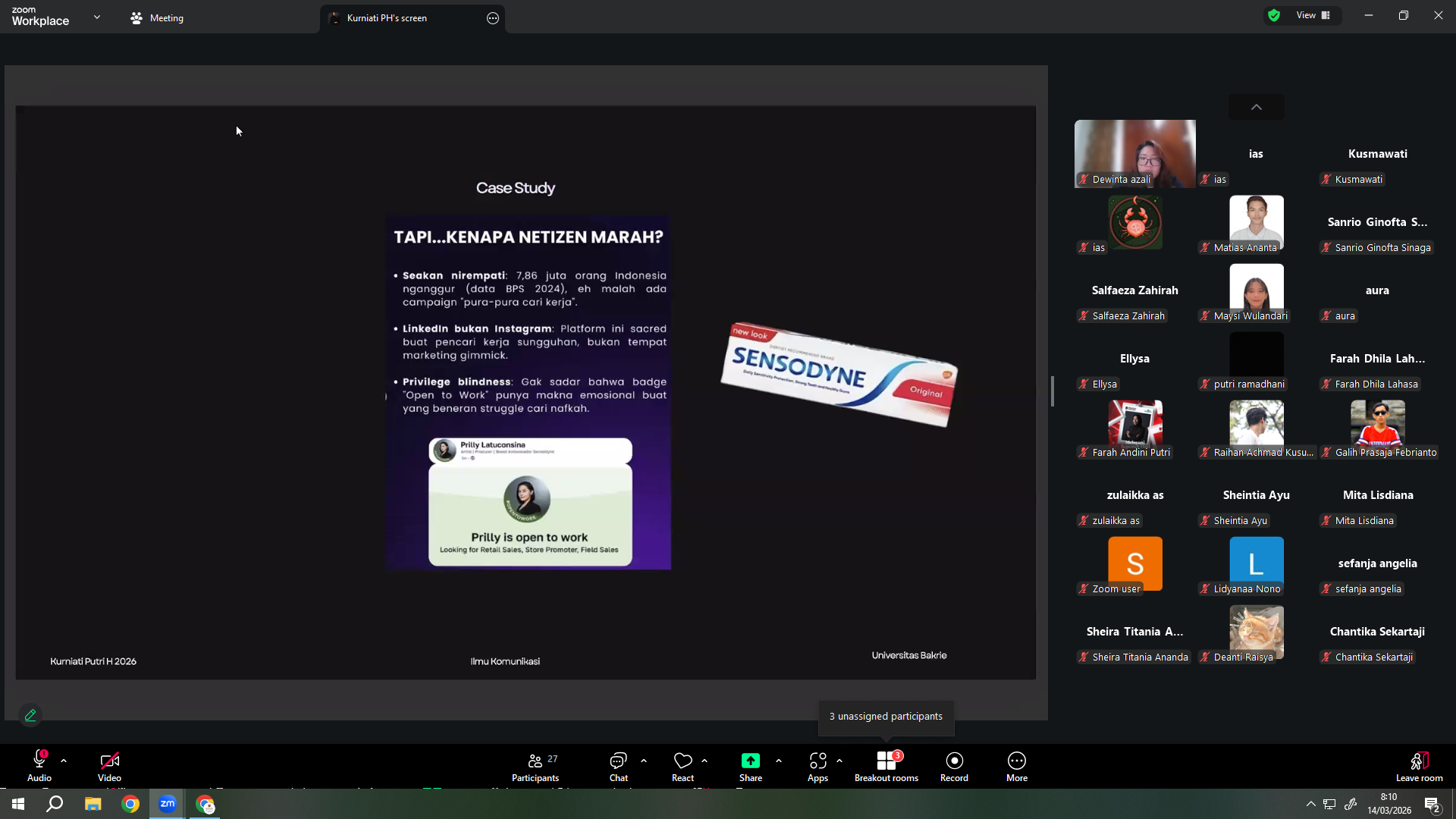Image resolution: width=1456 pixels, height=819 pixels.
Task: Click the Prilly is open to work card
Action: click(x=530, y=514)
